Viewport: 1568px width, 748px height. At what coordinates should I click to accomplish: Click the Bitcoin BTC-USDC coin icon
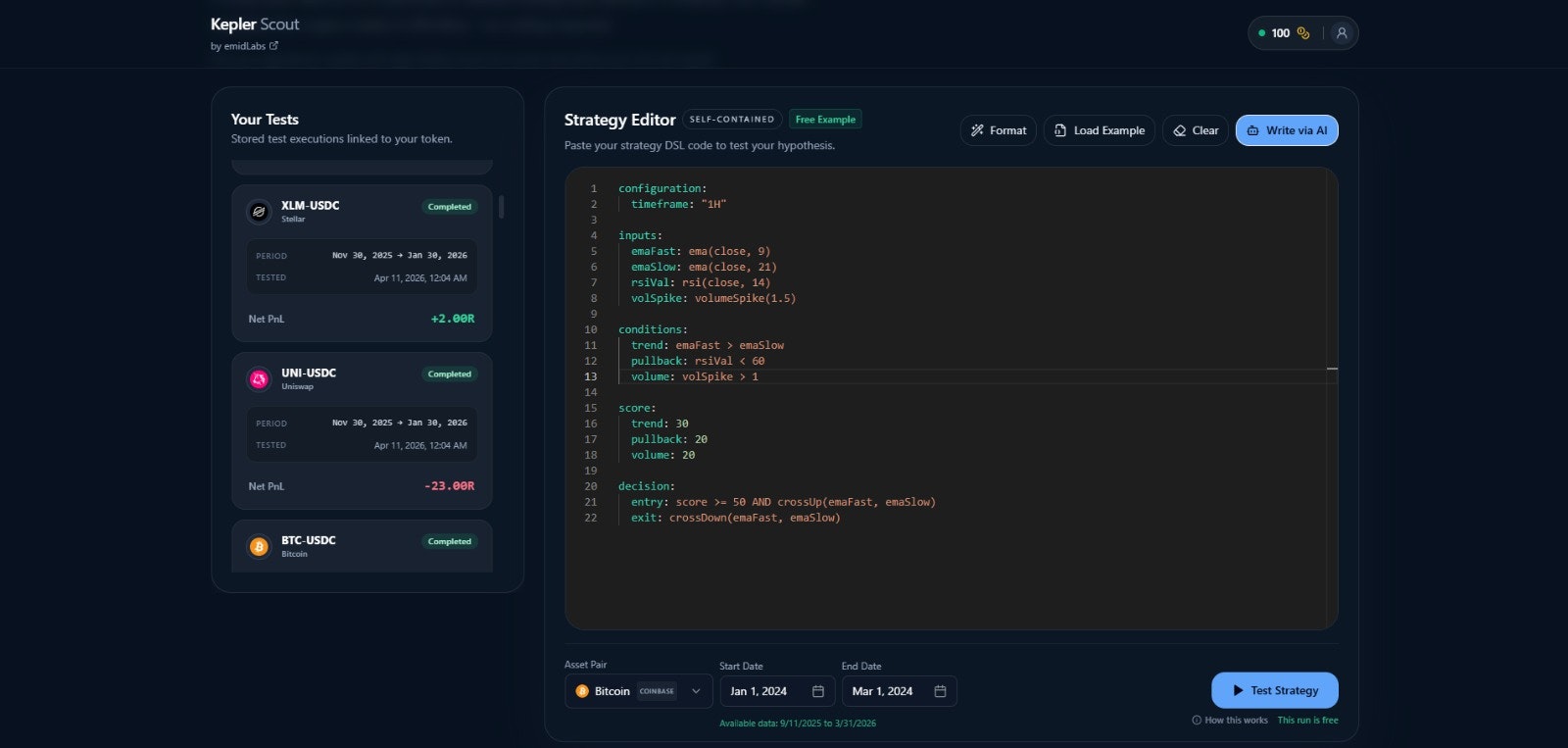coord(259,546)
